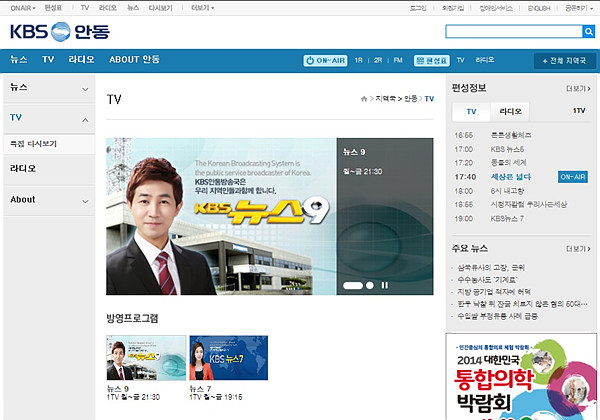Open 특집 다시보기 in sidebar
This screenshot has width=600, height=420.
pyautogui.click(x=33, y=144)
